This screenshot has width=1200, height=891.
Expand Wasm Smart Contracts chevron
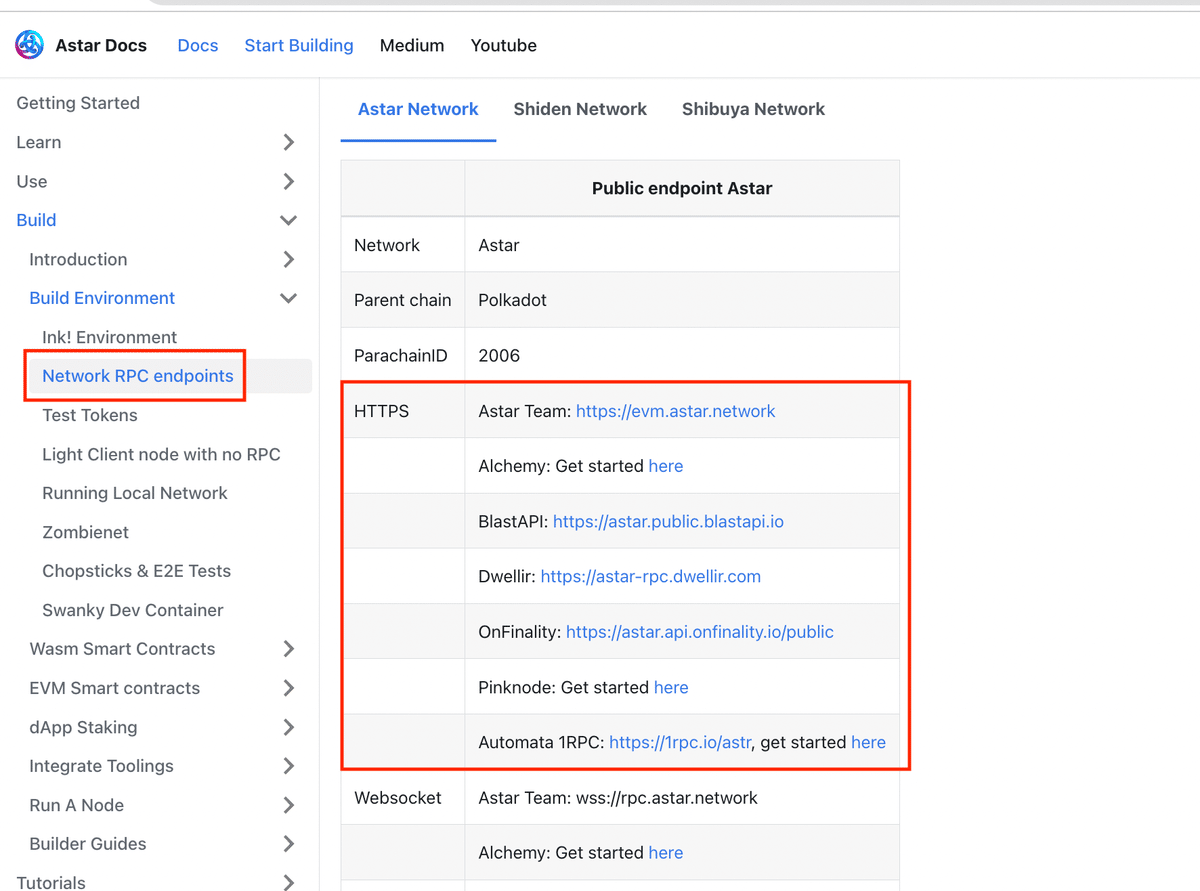click(x=288, y=649)
